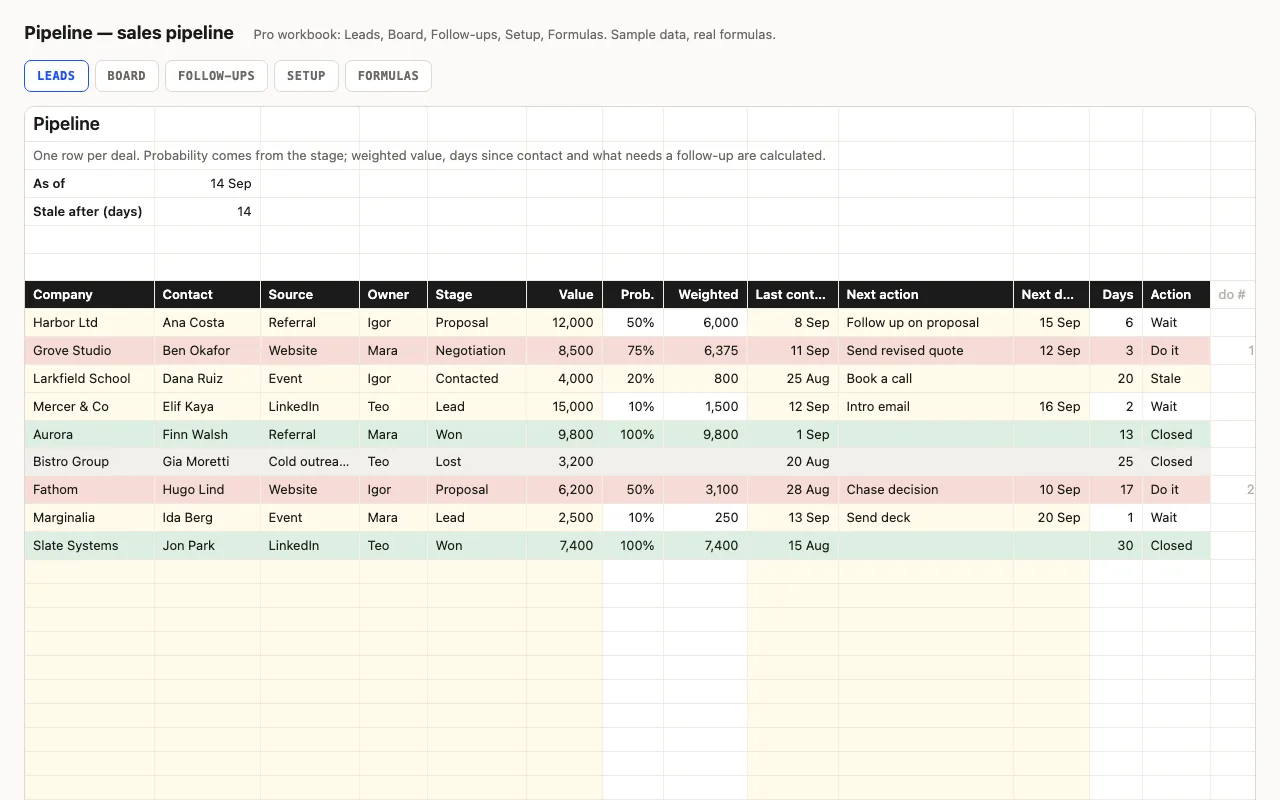
Task: Select the Marginalia company cell
Action: click(90, 518)
